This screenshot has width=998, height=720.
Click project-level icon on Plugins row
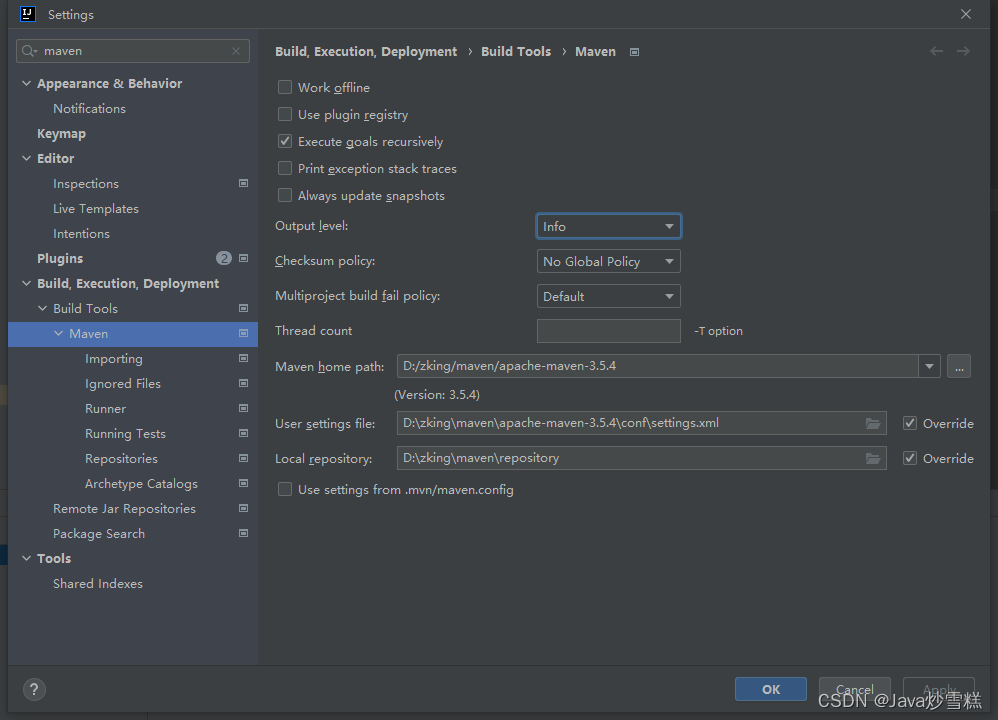243,258
